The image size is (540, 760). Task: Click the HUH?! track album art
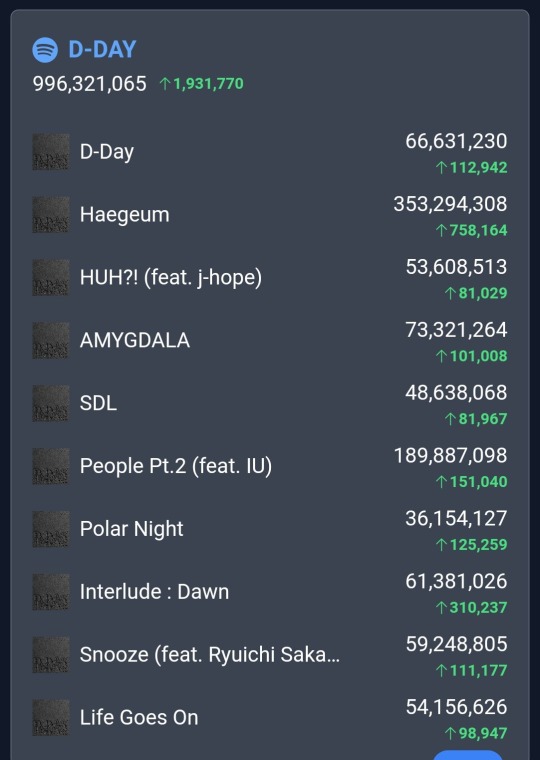click(x=50, y=277)
